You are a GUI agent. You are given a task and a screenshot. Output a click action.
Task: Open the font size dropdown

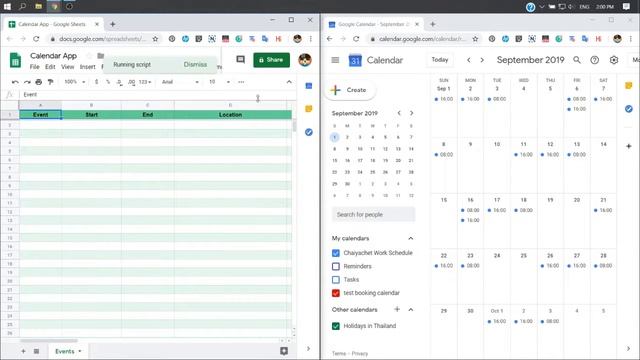(x=219, y=82)
